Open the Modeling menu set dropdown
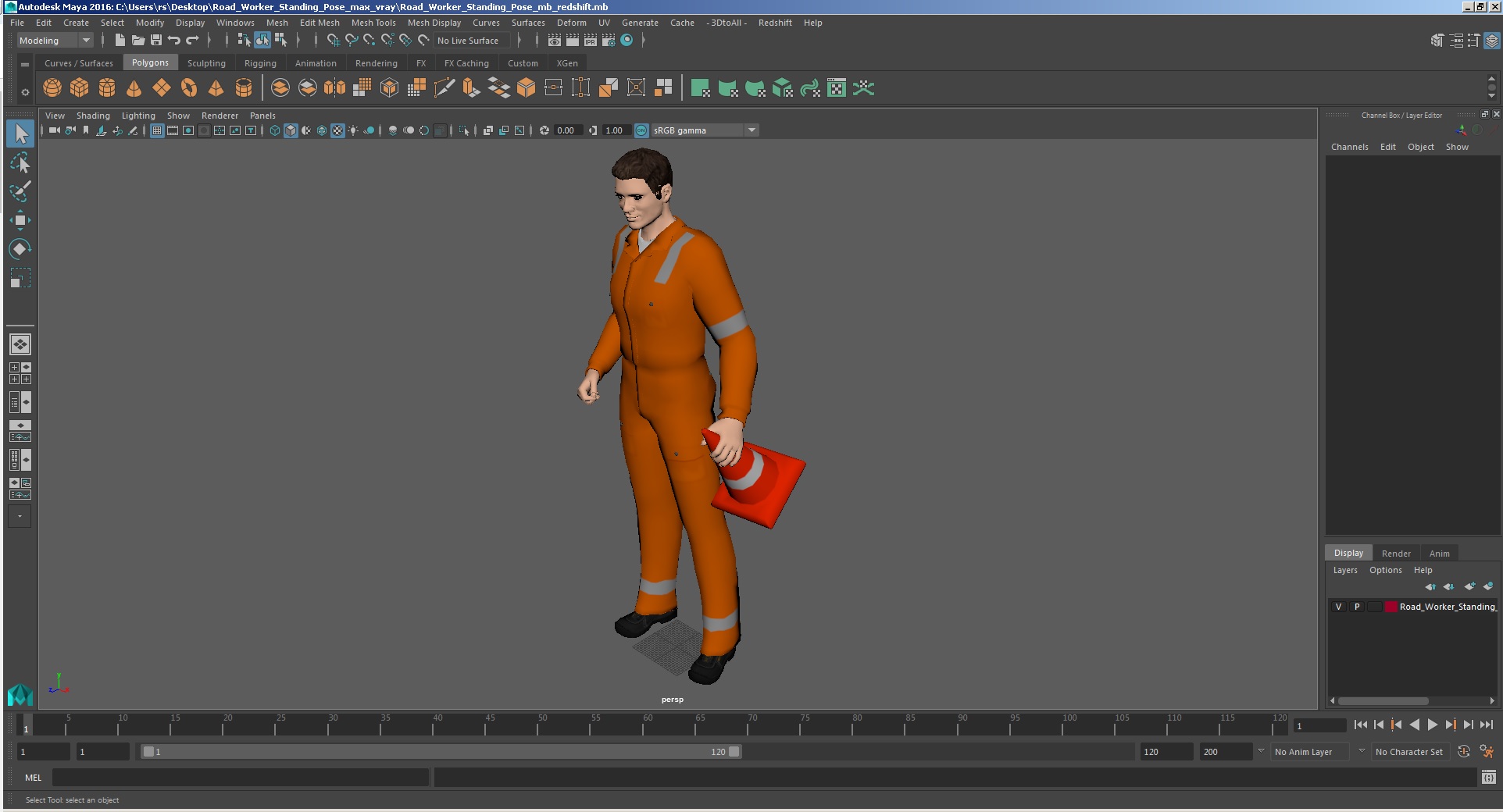 tap(55, 41)
